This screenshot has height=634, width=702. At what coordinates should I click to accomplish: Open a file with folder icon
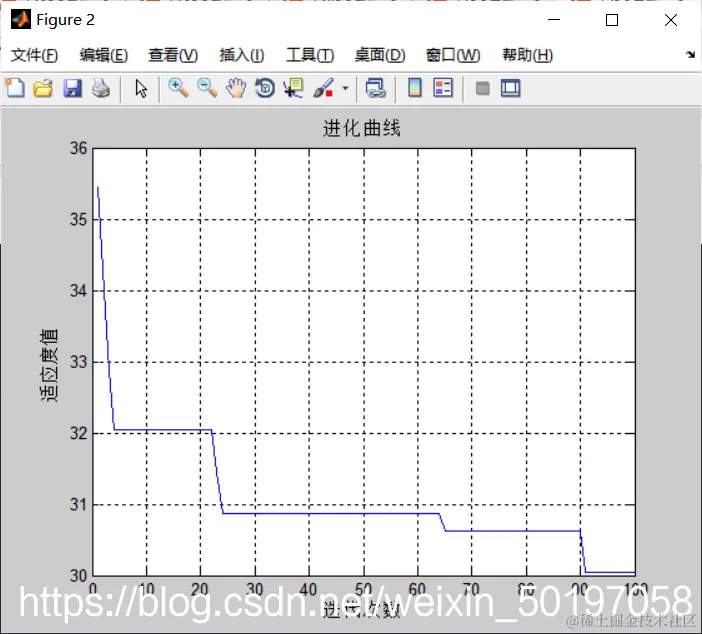(43, 88)
